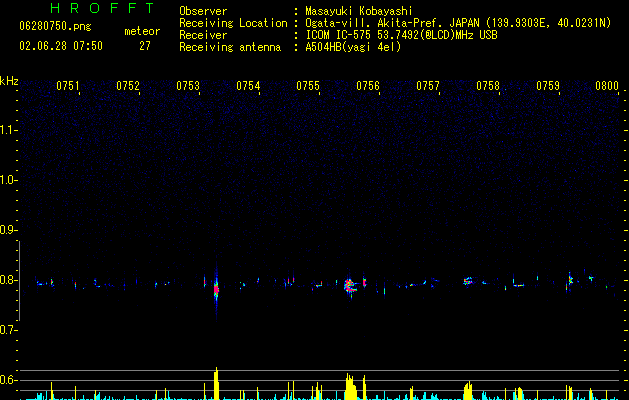The image size is (629, 400).
Task: Click the Receiving Location label
Action: 233,23
